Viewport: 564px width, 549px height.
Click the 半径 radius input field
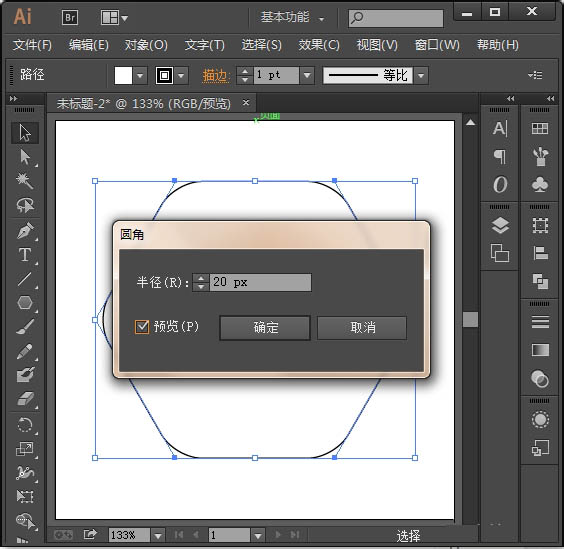(260, 282)
